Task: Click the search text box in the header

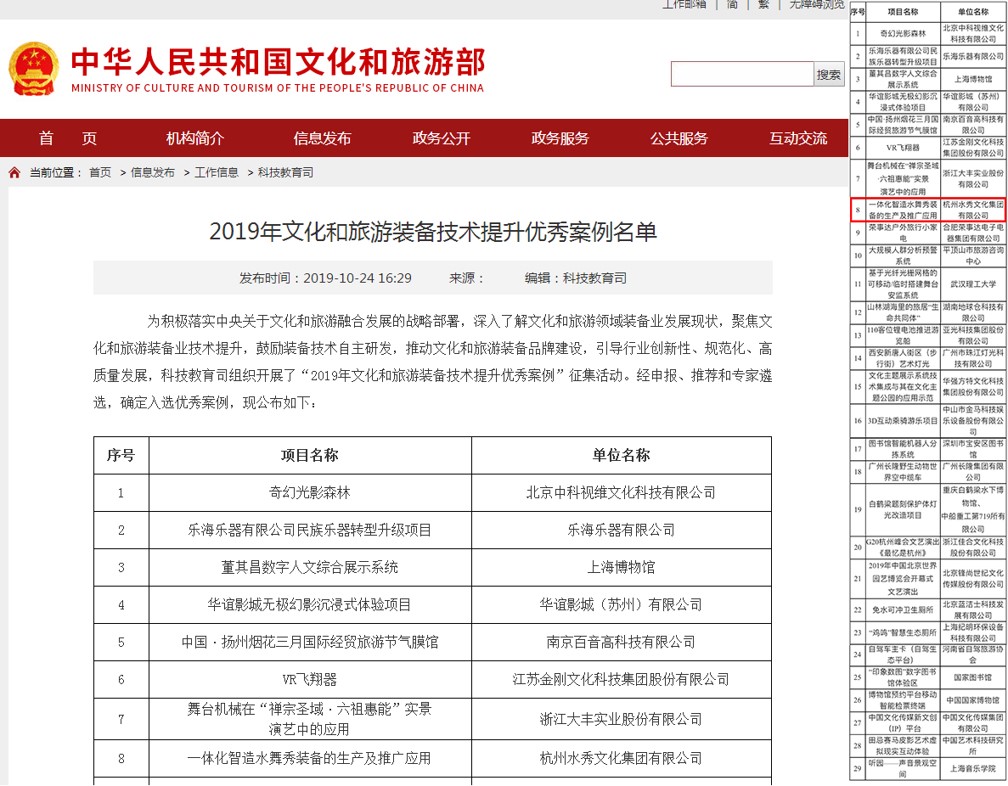Action: pyautogui.click(x=742, y=74)
